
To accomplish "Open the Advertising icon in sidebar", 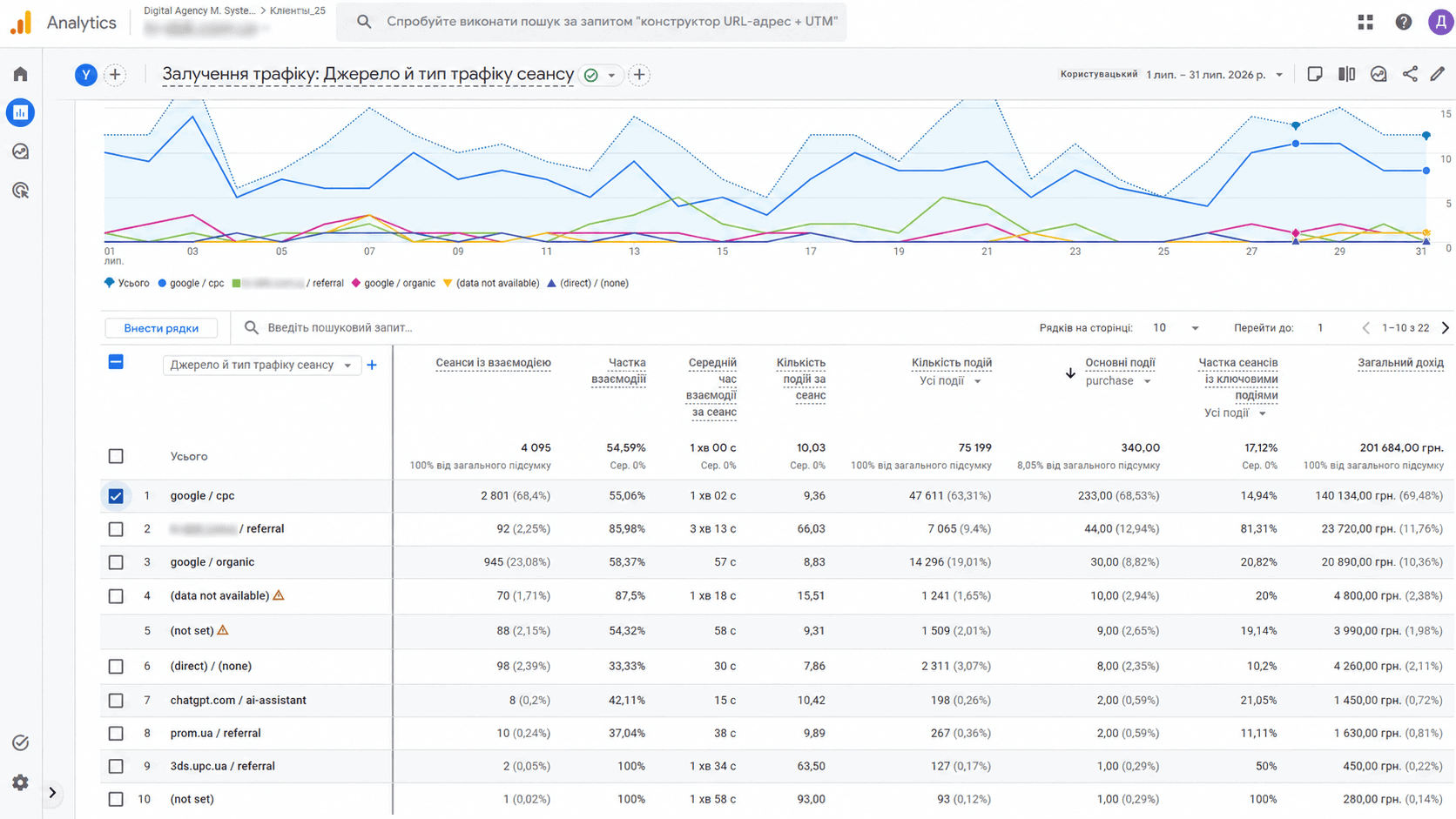I will coord(20,190).
